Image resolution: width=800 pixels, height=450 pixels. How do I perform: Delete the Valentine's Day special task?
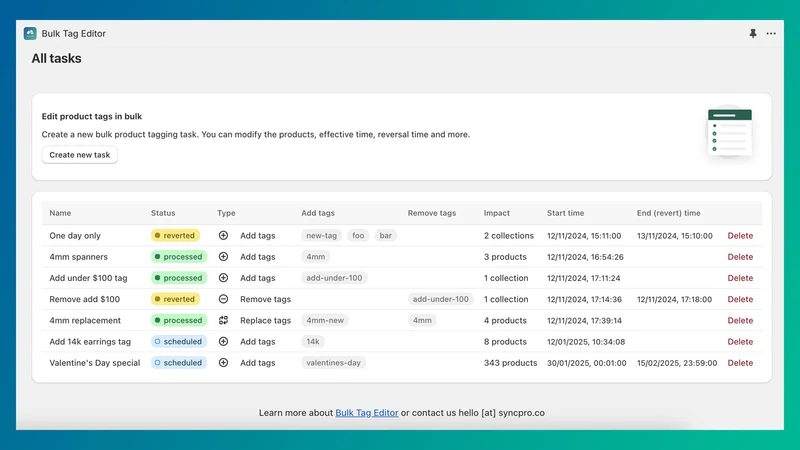click(740, 363)
